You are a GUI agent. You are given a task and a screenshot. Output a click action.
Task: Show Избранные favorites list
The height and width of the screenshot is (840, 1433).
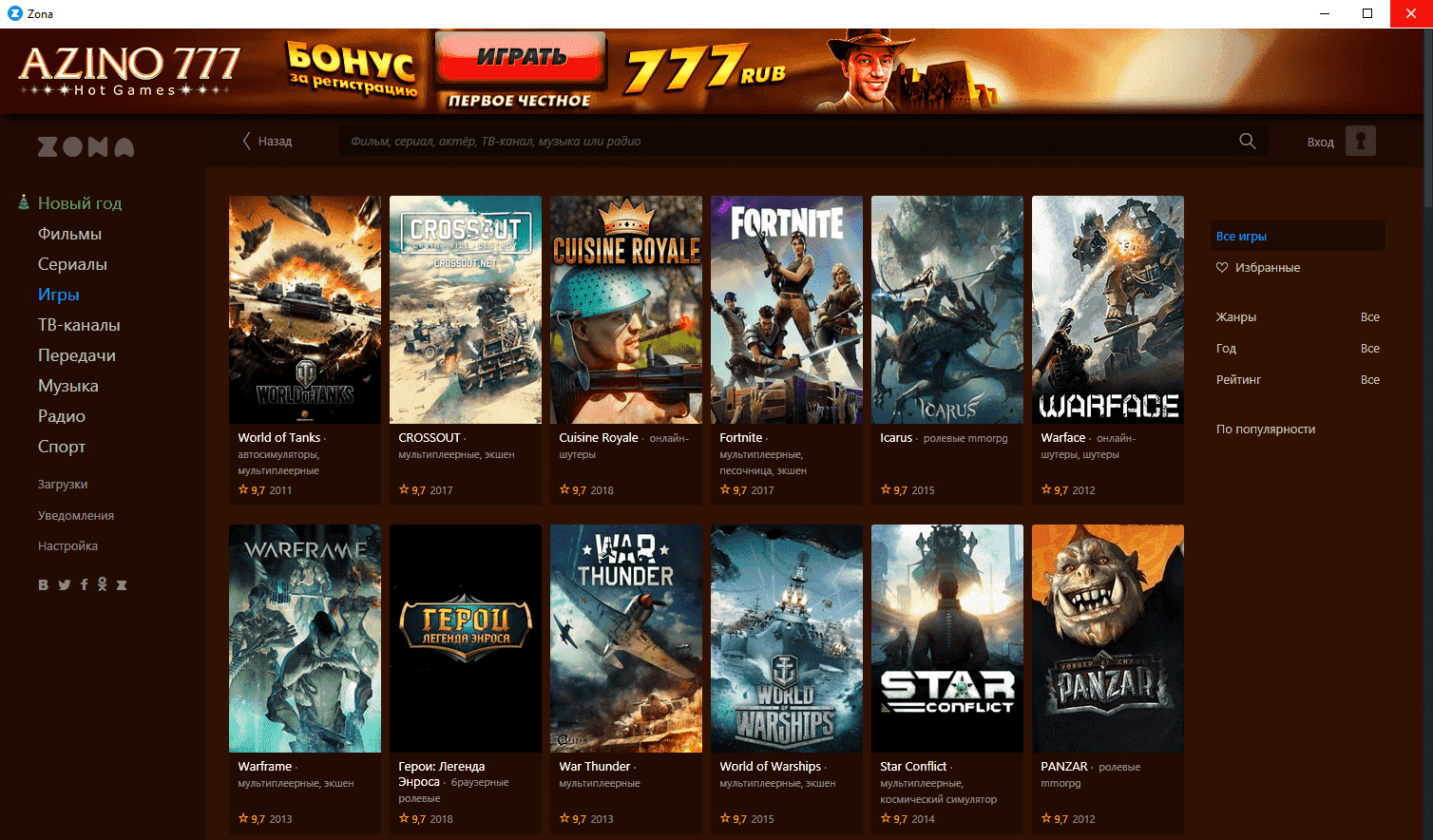coord(1268,268)
